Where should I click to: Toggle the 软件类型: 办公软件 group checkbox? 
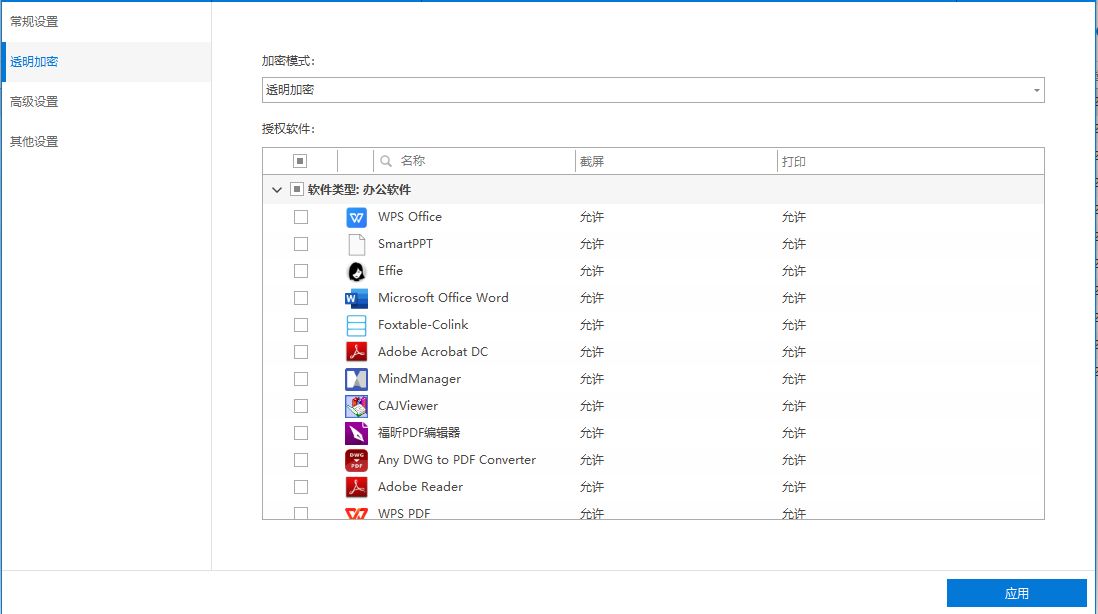297,190
